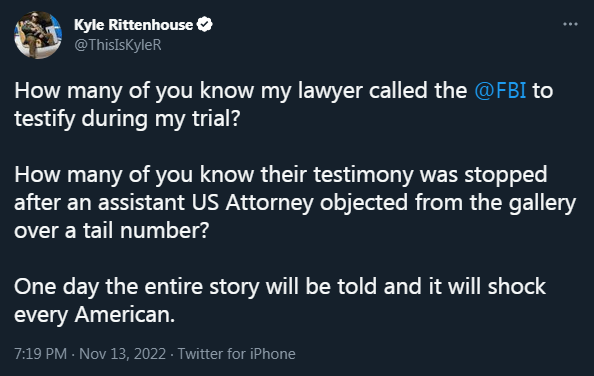Click the word 'gallery' in the tweet
This screenshot has width=594, height=376.
click(542, 203)
